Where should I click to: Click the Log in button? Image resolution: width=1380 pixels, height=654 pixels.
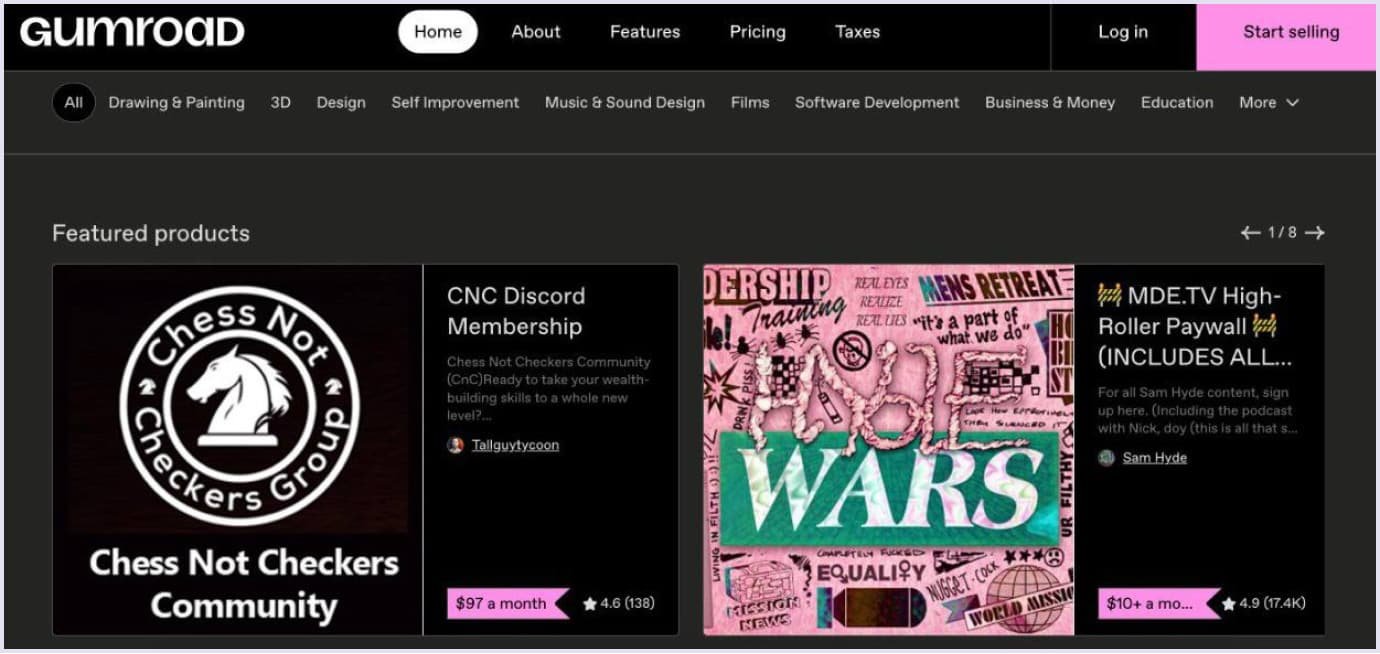coord(1123,32)
